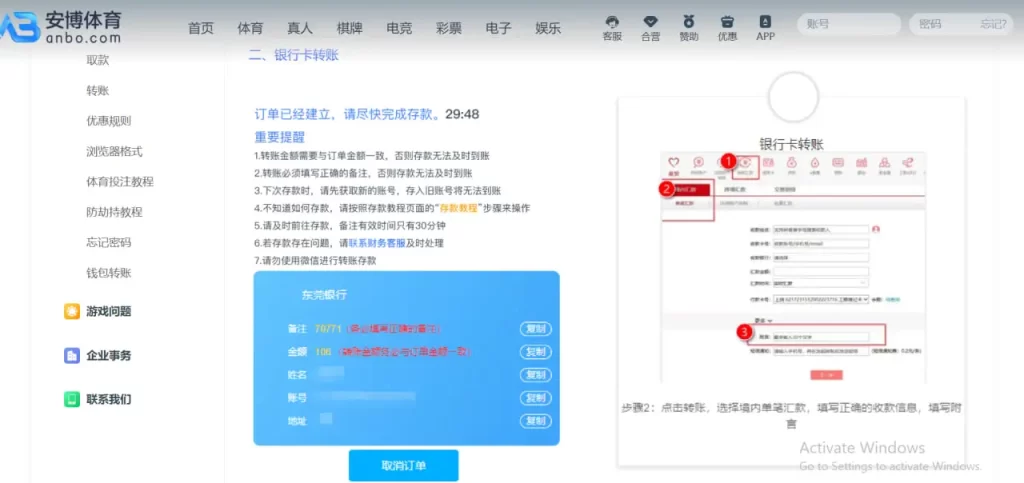Click the 游戏问题 sidebar icon
Viewport: 1024px width, 483px height.
tap(72, 311)
